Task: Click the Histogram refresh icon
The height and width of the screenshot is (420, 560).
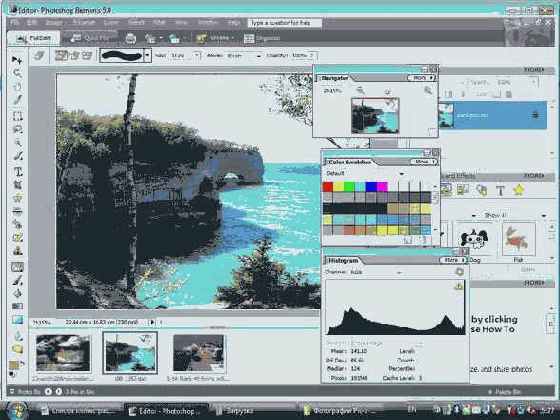Action: (459, 272)
